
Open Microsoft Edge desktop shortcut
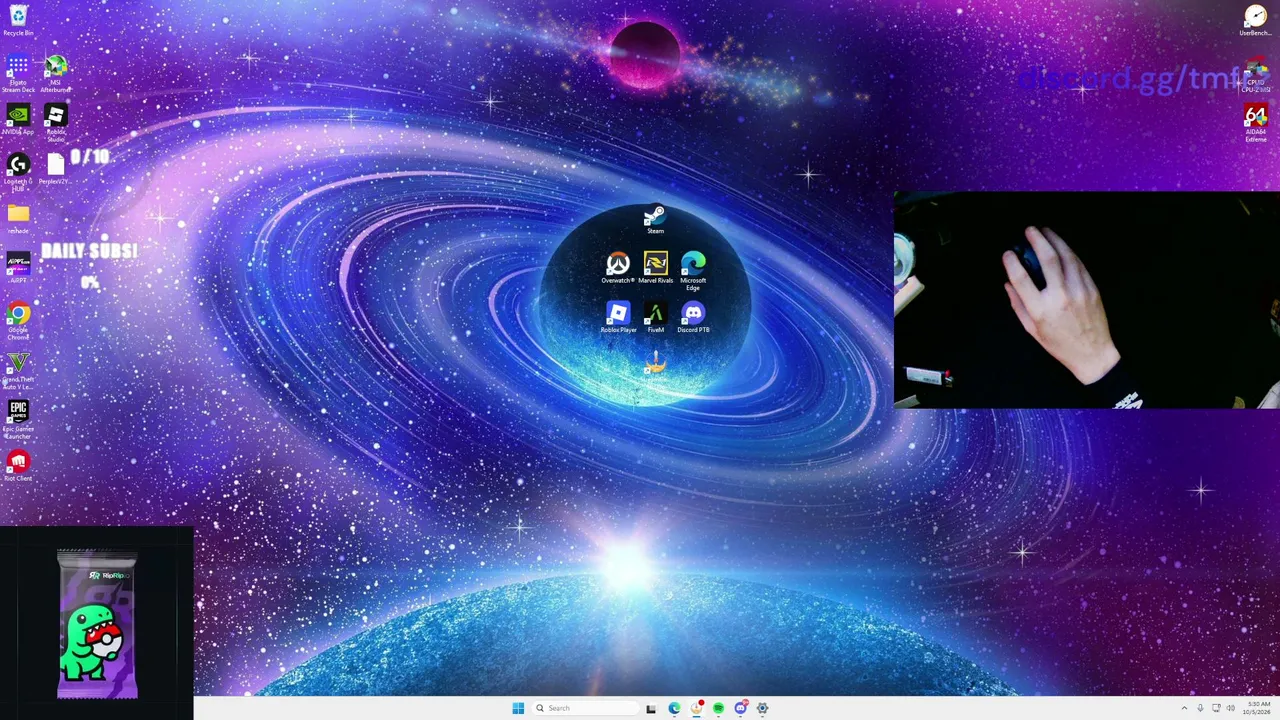pyautogui.click(x=693, y=271)
